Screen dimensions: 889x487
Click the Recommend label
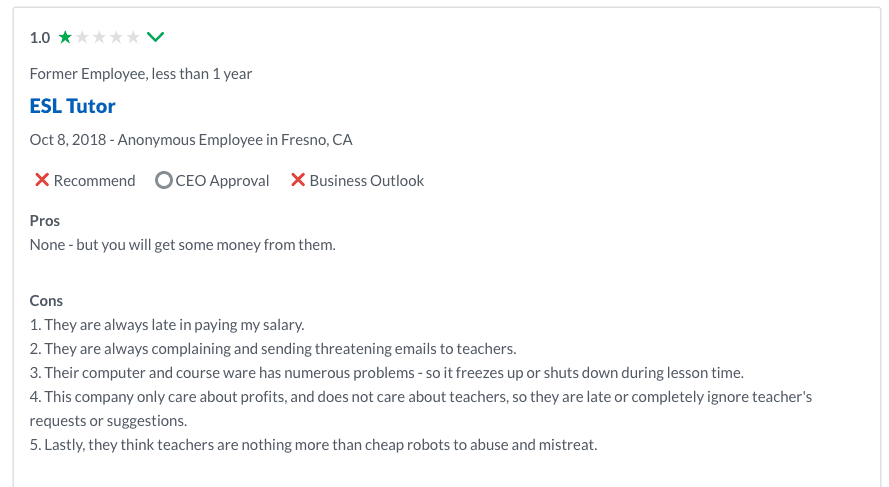[94, 181]
